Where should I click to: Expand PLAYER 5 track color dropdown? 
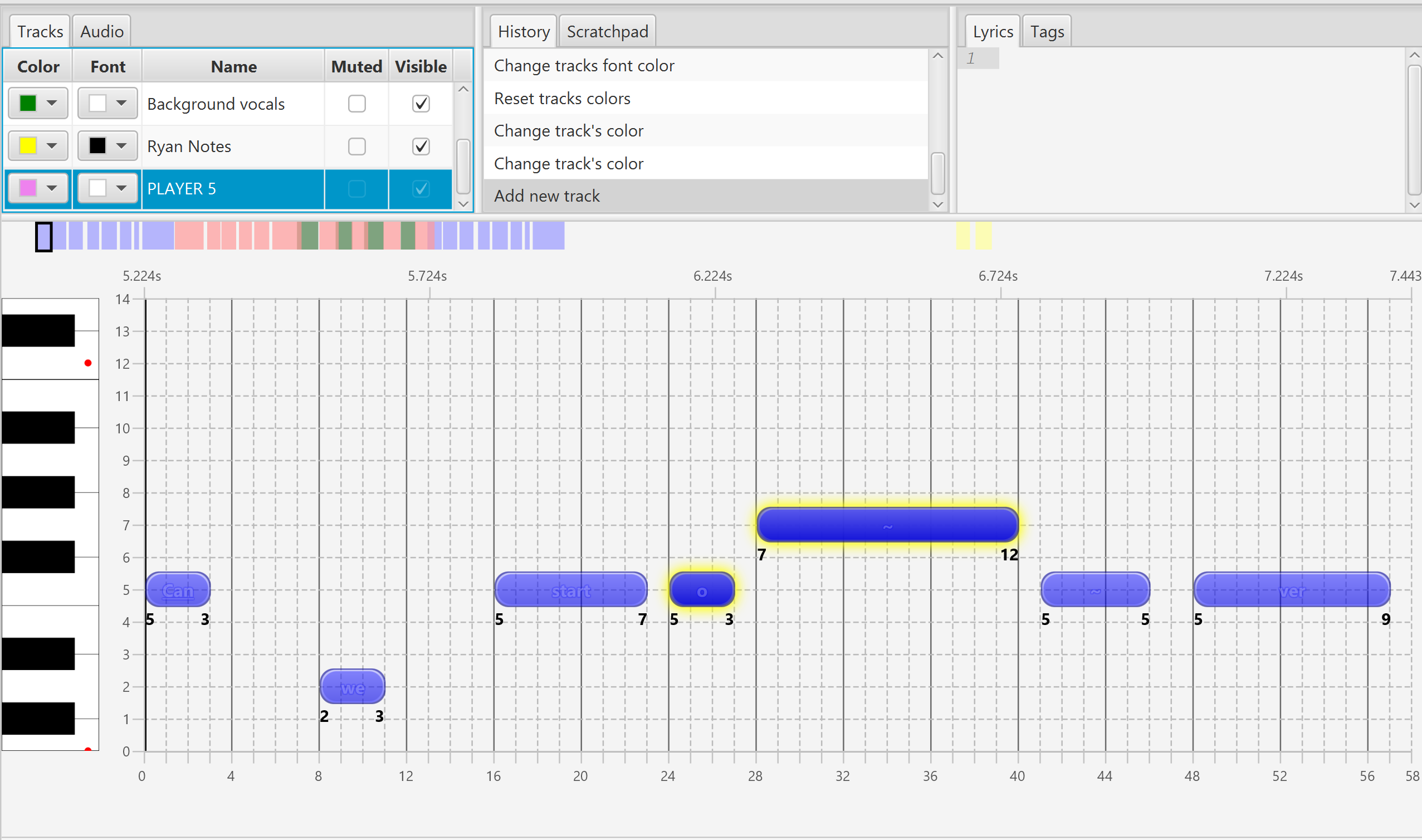pos(51,188)
